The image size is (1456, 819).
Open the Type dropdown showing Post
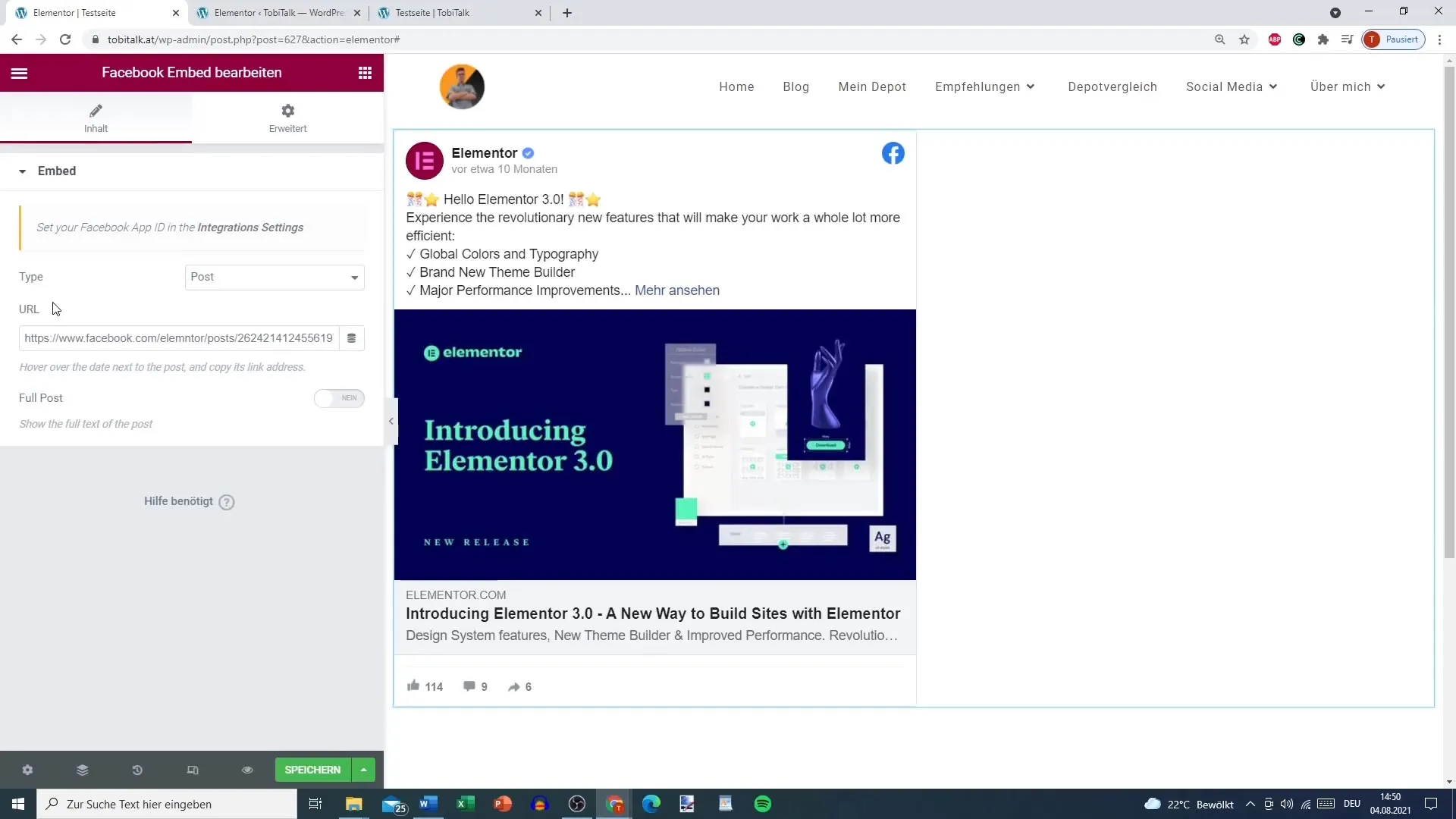tap(275, 278)
